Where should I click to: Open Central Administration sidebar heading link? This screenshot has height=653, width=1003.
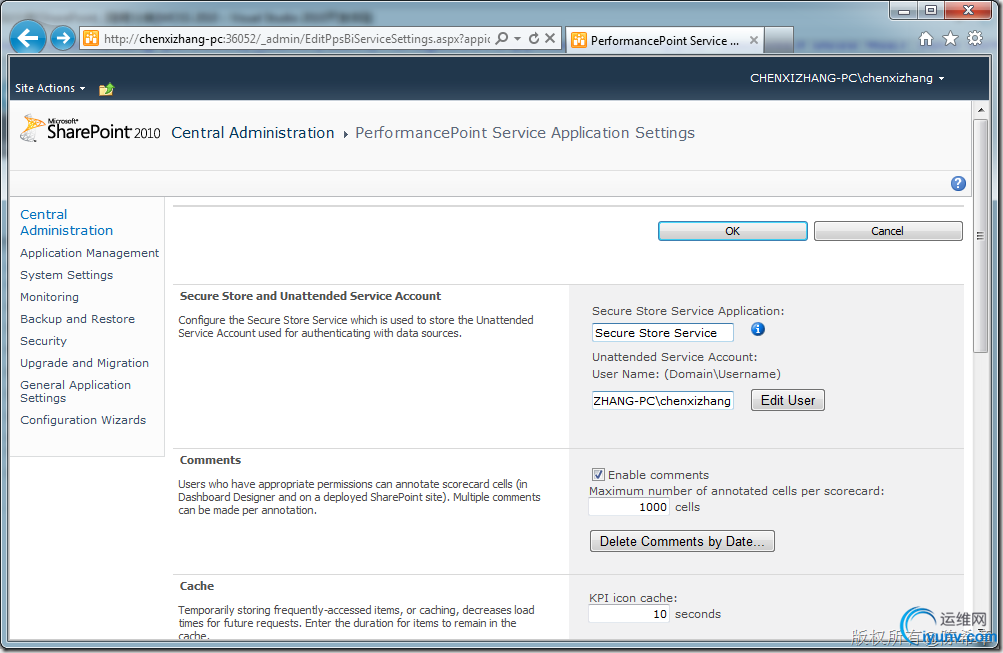(67, 223)
